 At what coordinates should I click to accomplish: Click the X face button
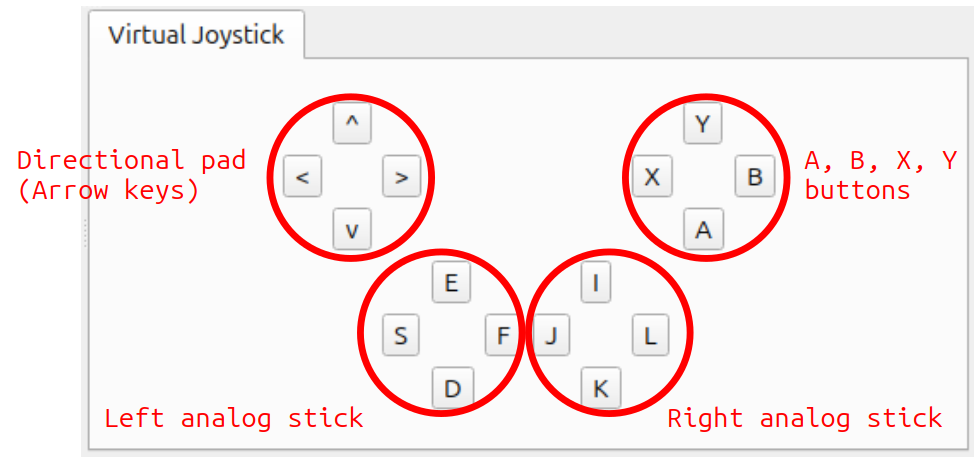(652, 178)
